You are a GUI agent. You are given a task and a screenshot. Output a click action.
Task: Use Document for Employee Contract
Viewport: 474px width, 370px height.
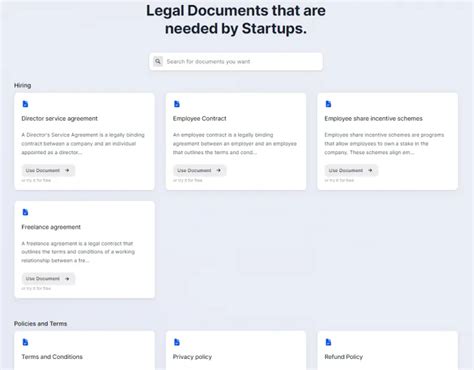(x=200, y=170)
